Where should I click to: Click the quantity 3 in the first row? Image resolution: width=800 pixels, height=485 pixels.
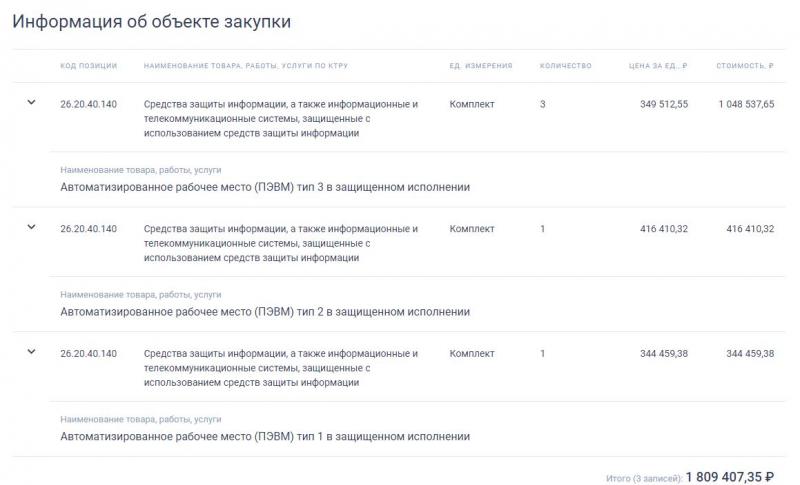tap(542, 104)
